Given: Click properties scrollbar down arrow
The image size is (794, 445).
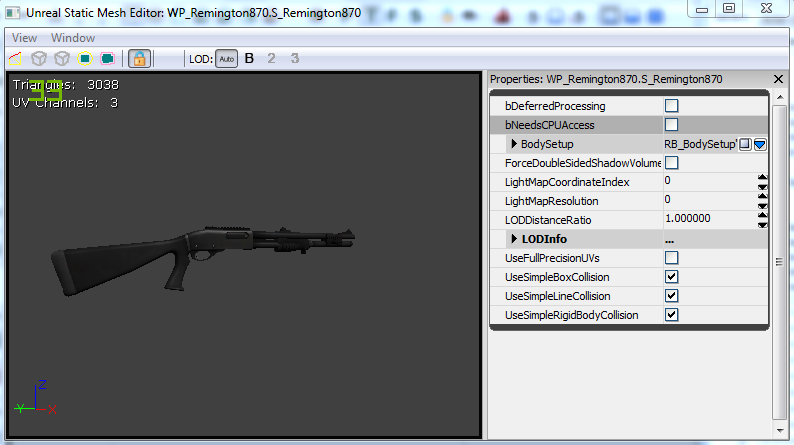Looking at the screenshot, I should point(780,431).
